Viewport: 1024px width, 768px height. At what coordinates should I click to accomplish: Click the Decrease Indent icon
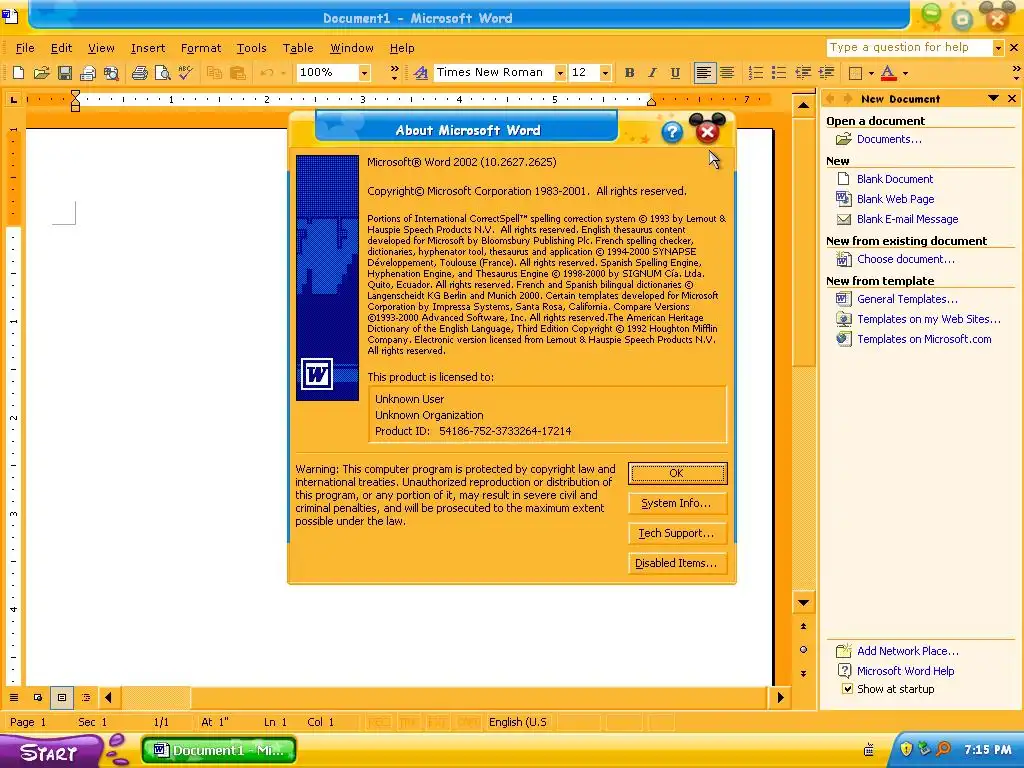coord(803,72)
